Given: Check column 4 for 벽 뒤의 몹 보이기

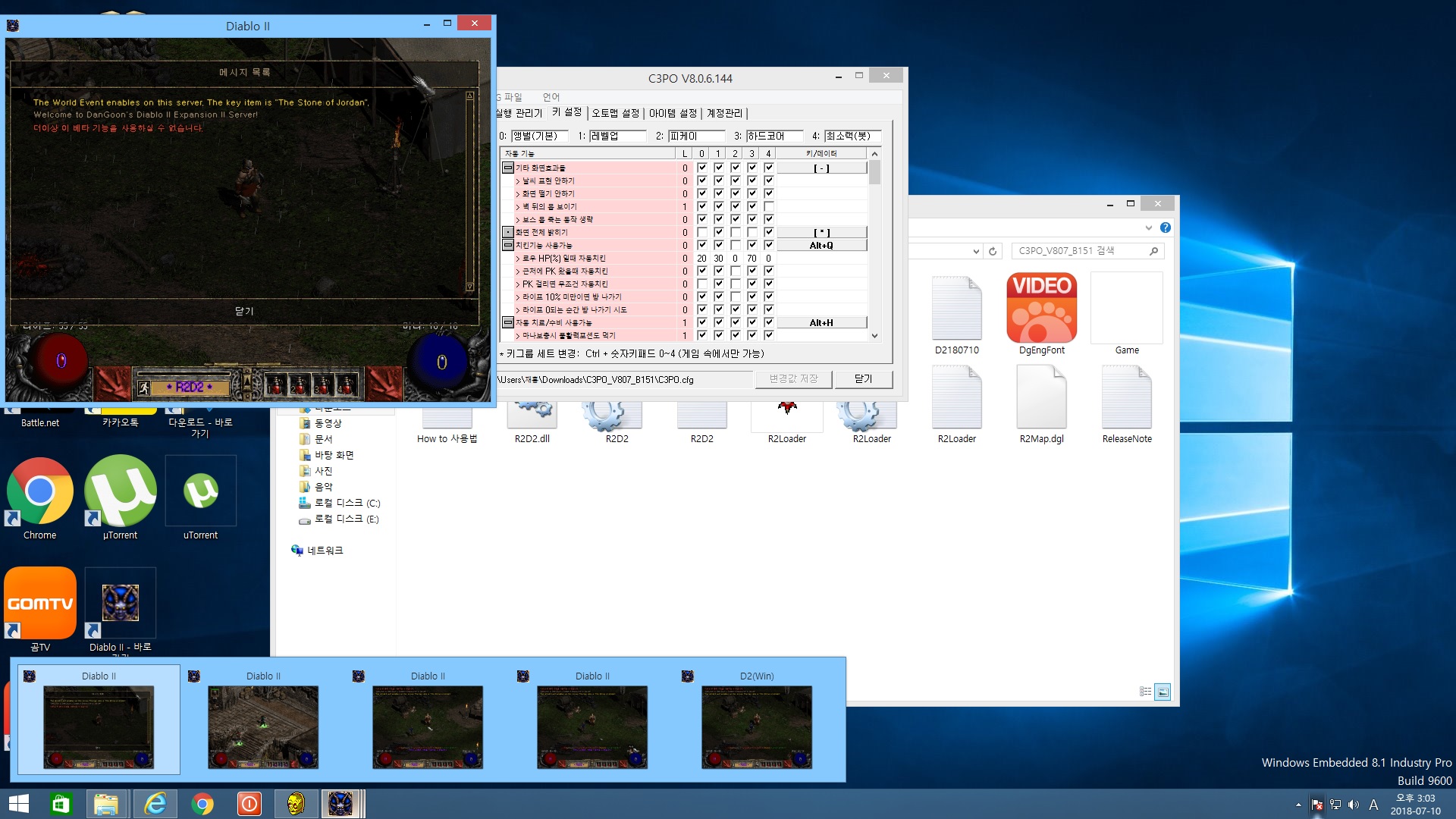Looking at the screenshot, I should (x=769, y=206).
